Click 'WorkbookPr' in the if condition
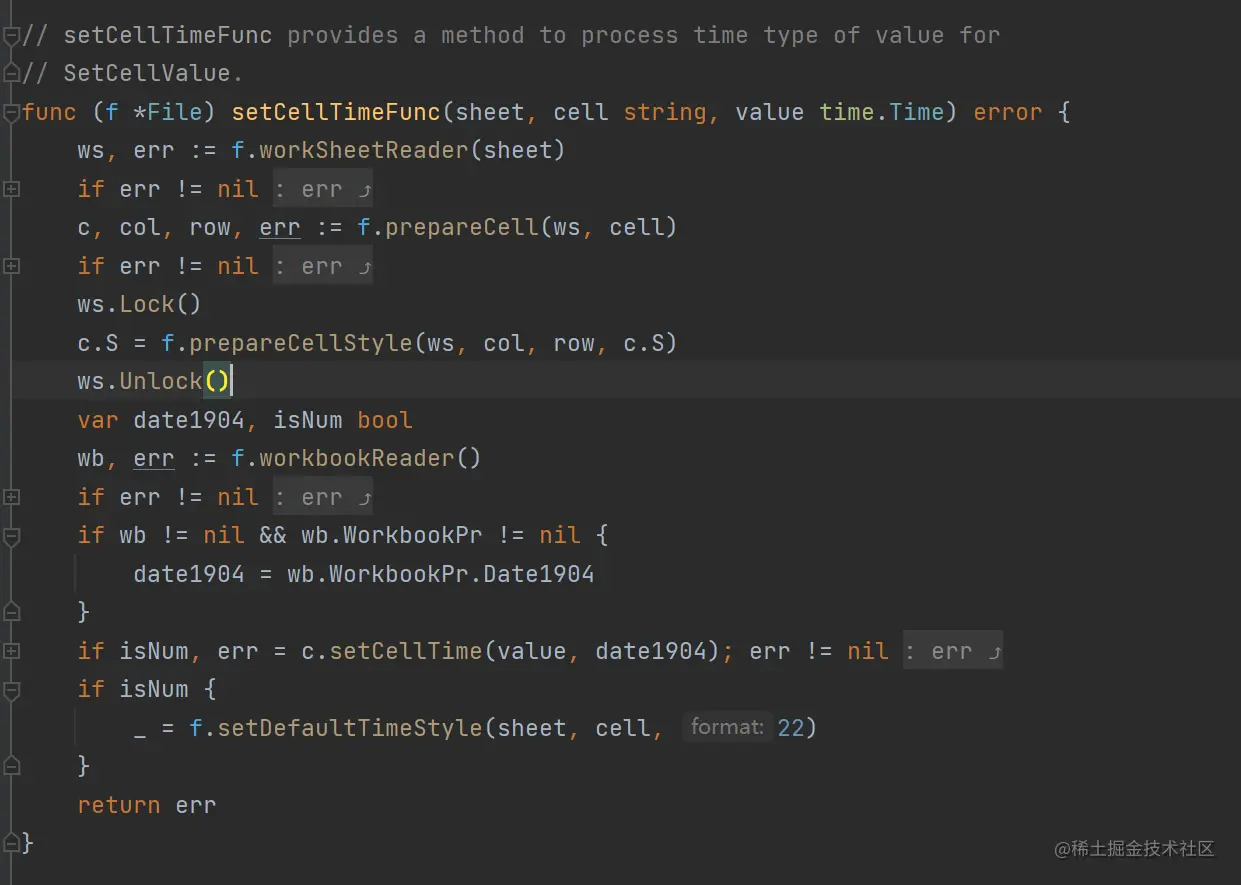This screenshot has width=1241, height=885. 413,535
